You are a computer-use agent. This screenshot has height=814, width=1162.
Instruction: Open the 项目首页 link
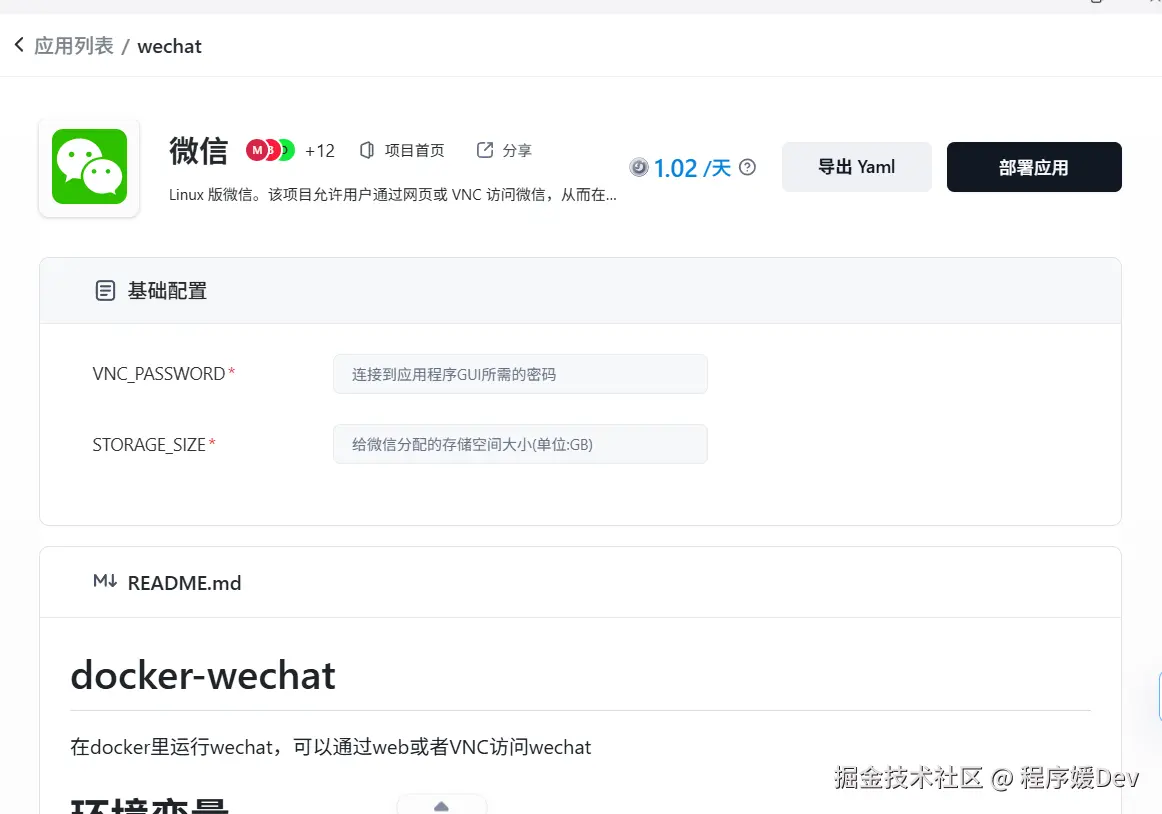pyautogui.click(x=414, y=150)
